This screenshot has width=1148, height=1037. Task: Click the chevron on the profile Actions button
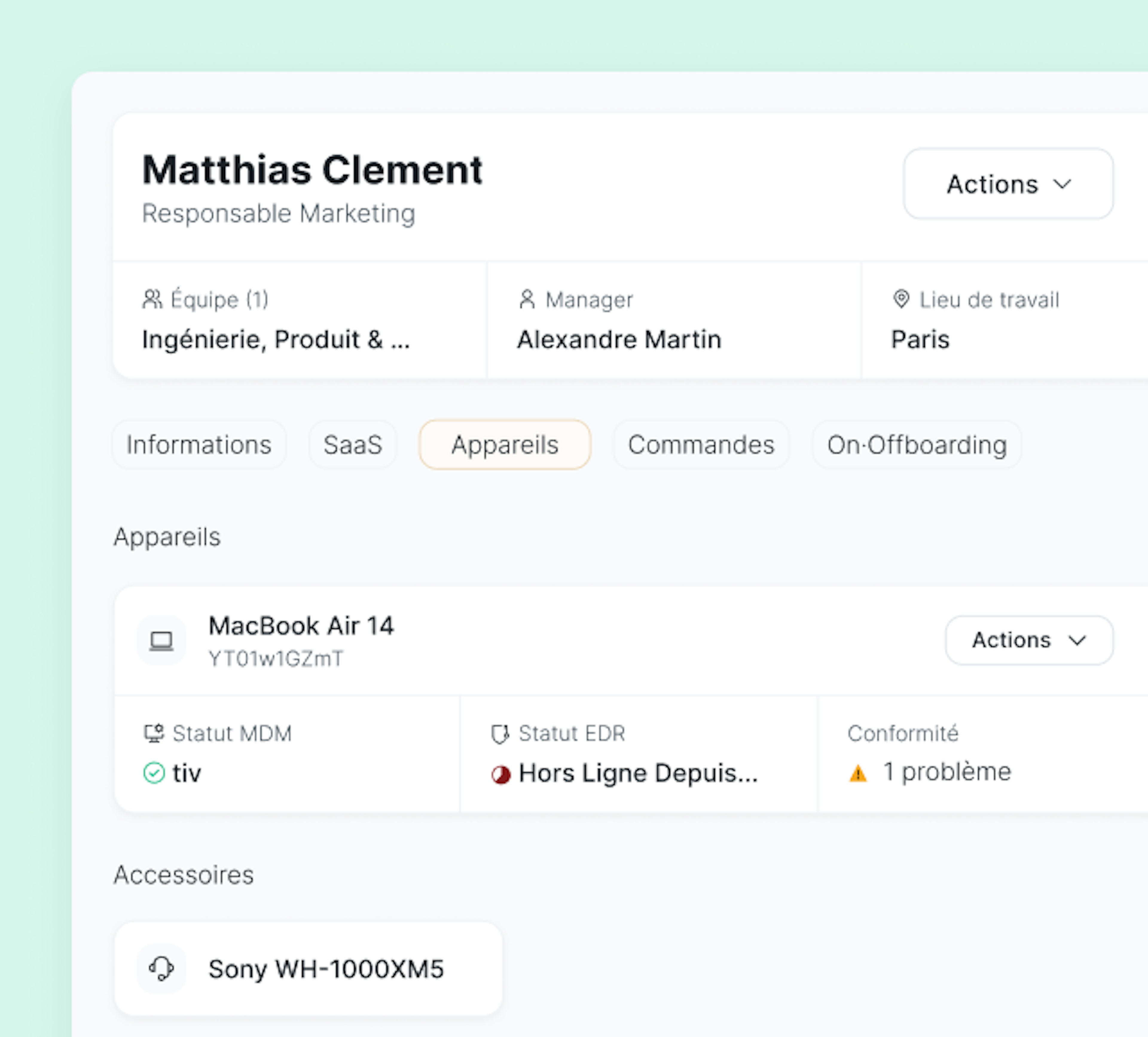point(1062,184)
